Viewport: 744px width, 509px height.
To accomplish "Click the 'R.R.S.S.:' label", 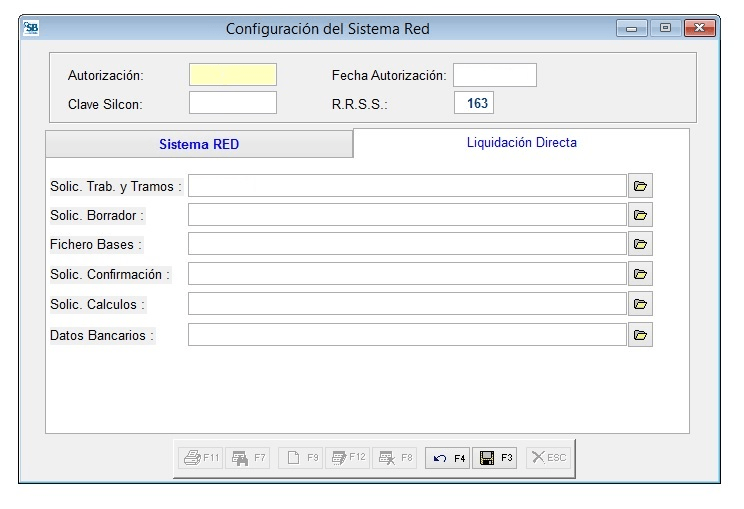I will 359,104.
